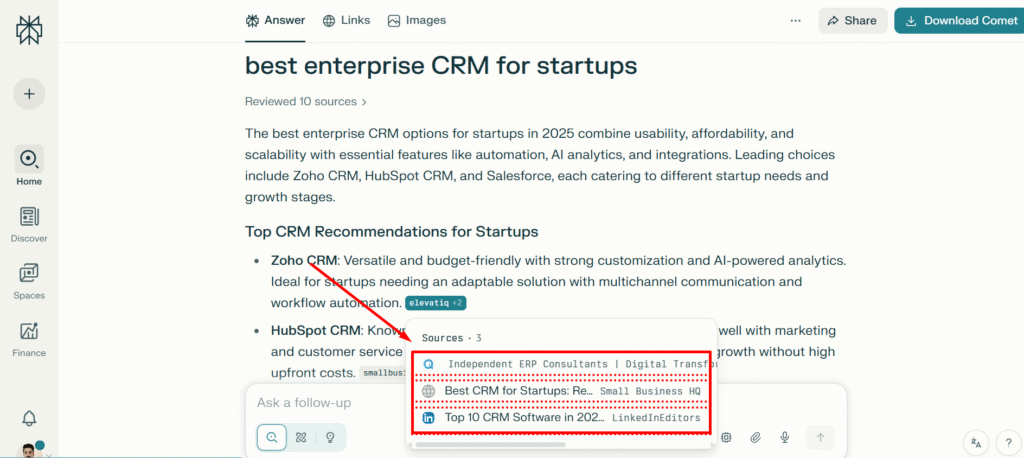Click the Perplexity logo in the sidebar

coord(29,30)
